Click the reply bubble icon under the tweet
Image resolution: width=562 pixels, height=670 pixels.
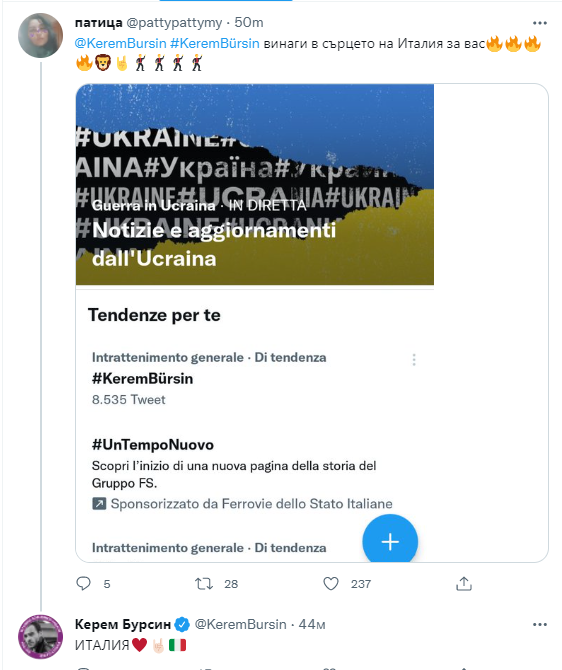click(83, 583)
